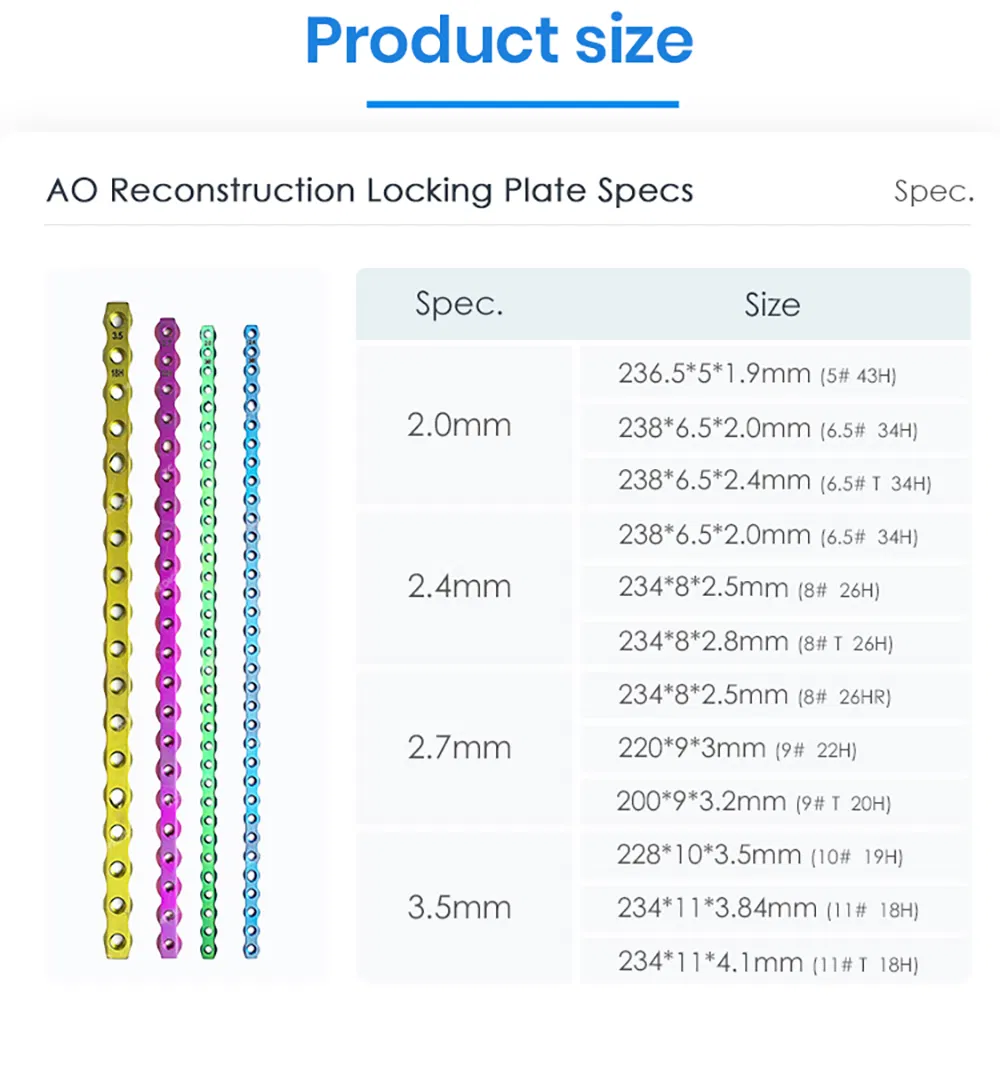This screenshot has width=1000, height=1081.
Task: Click the "Spec." table column header
Action: pyautogui.click(x=460, y=305)
